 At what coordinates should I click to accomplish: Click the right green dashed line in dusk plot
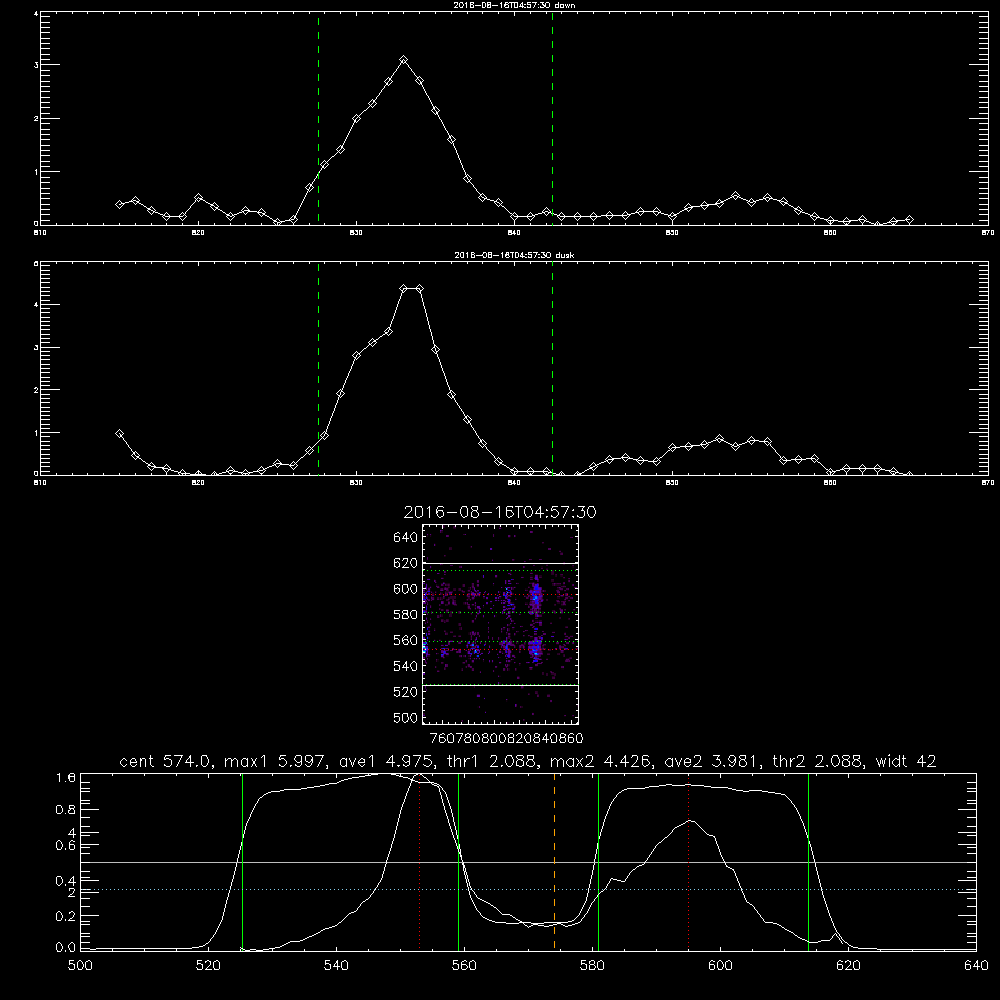tap(552, 368)
